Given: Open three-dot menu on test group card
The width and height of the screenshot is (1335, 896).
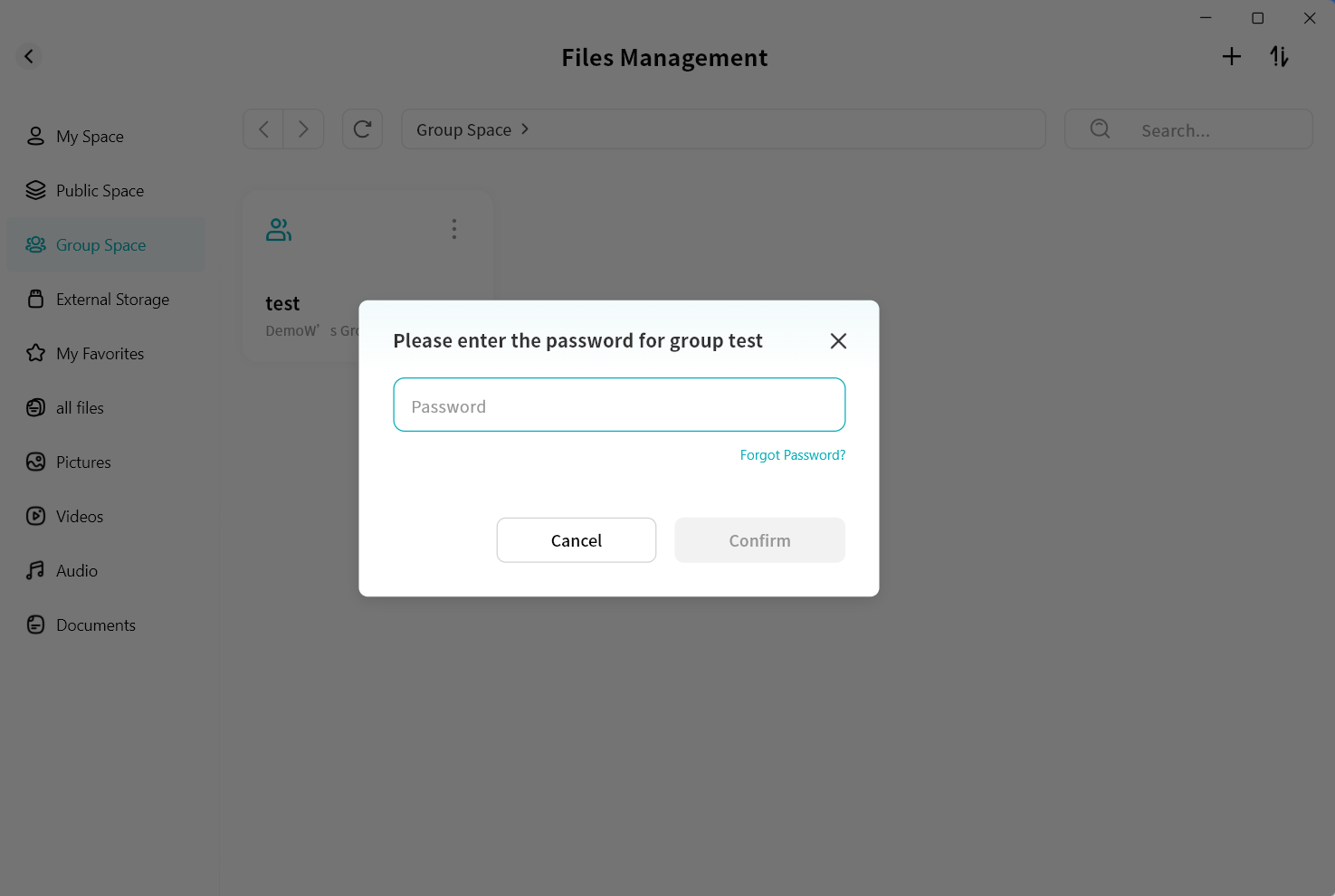Looking at the screenshot, I should [454, 229].
